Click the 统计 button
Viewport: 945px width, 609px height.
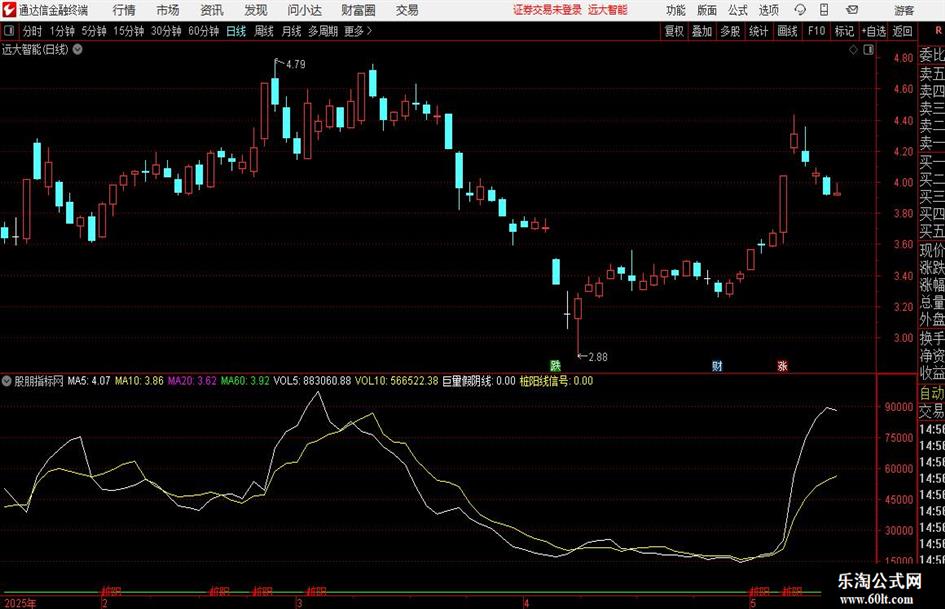(x=759, y=31)
